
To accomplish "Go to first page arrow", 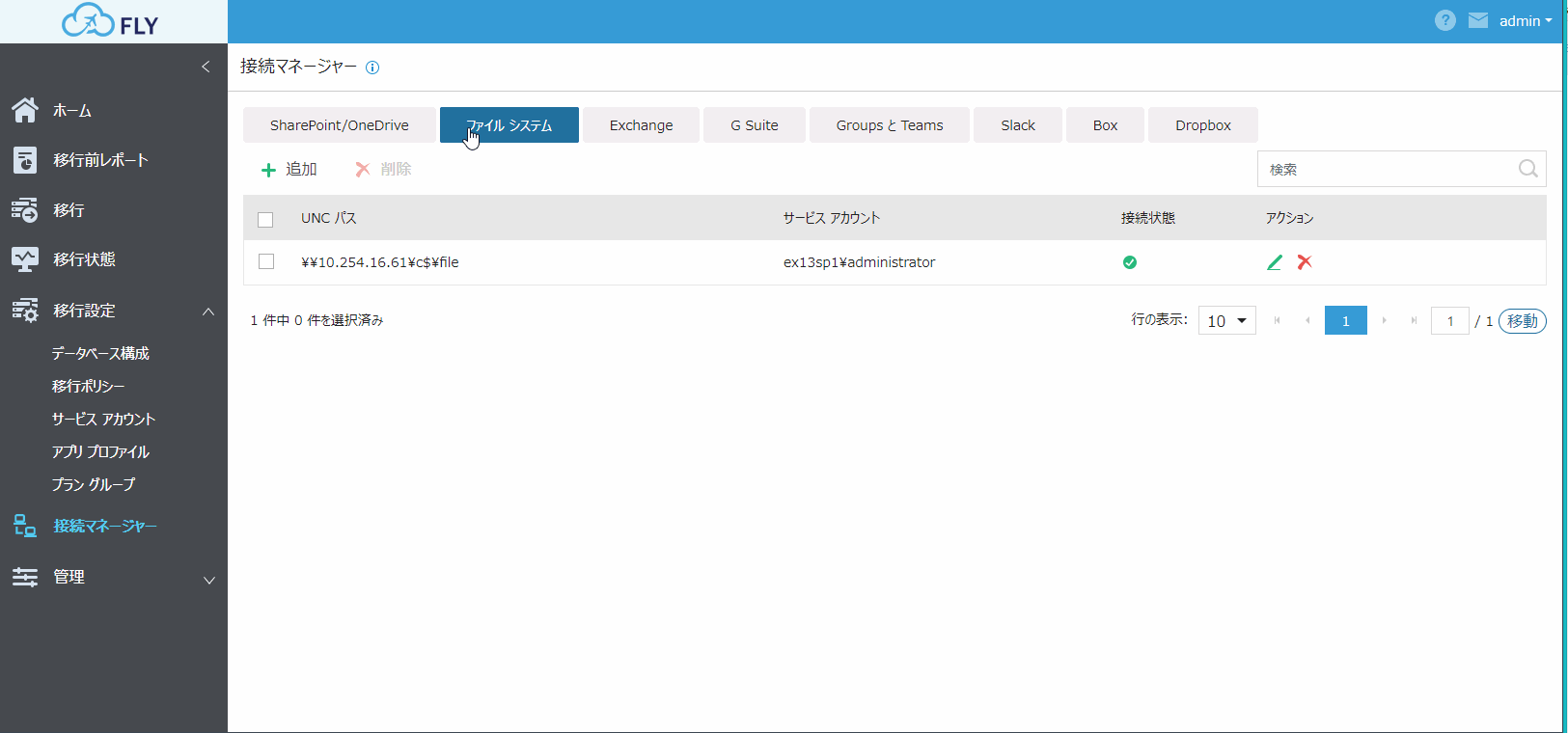I will click(x=1278, y=320).
